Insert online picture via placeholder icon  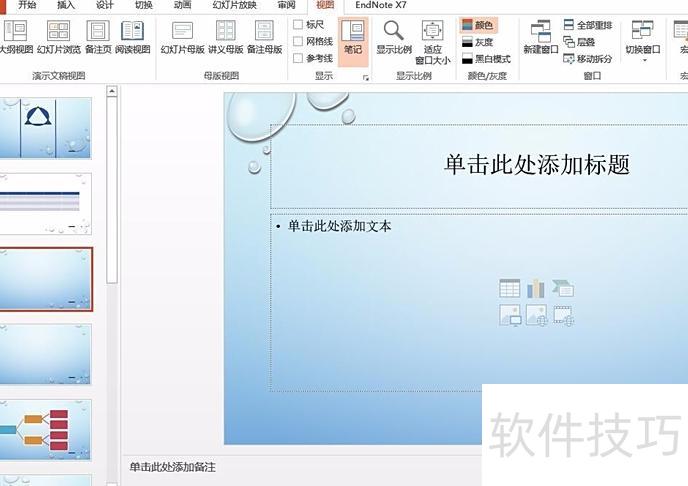click(536, 315)
